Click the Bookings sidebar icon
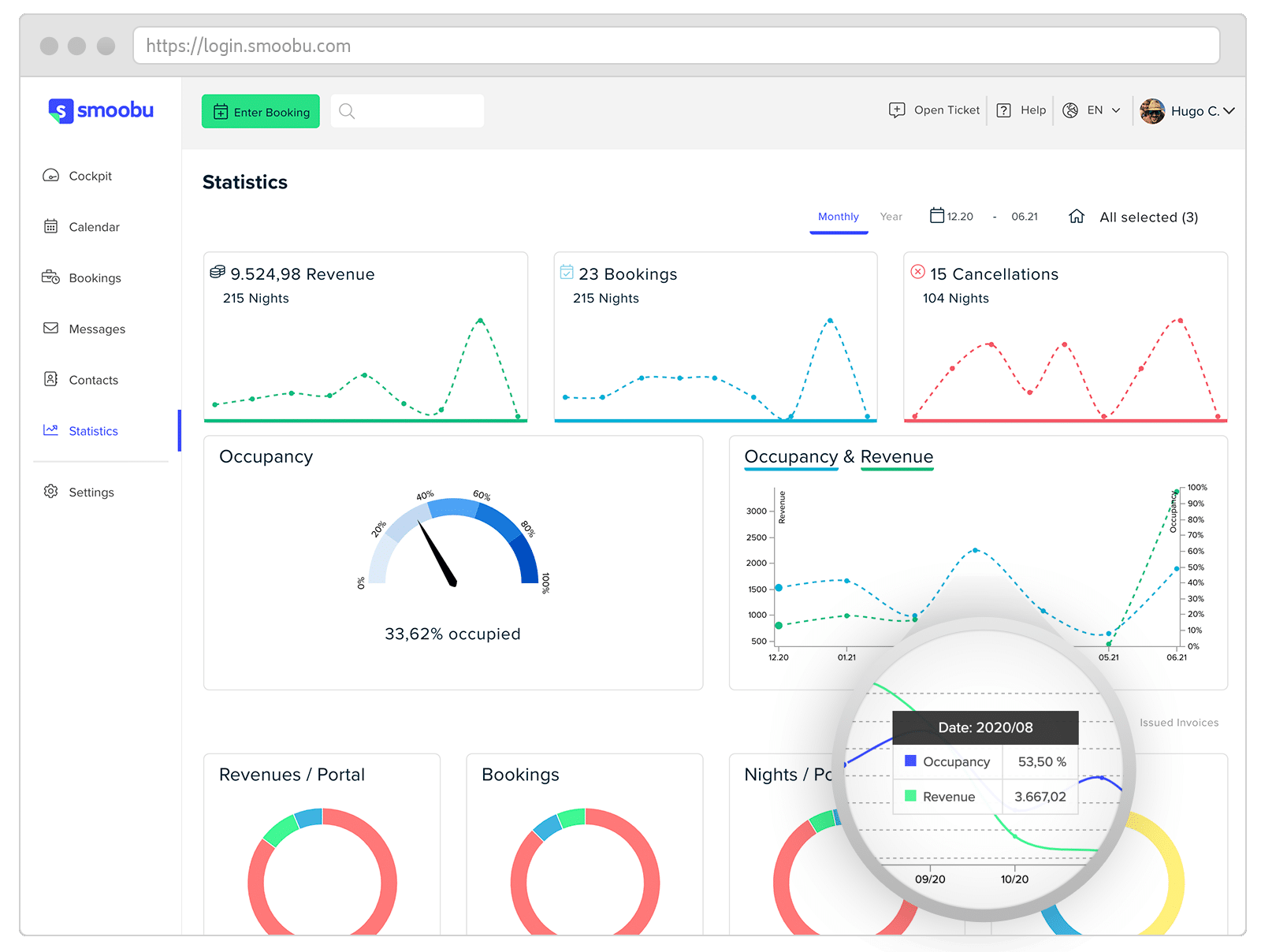The image size is (1261, 952). (x=50, y=277)
